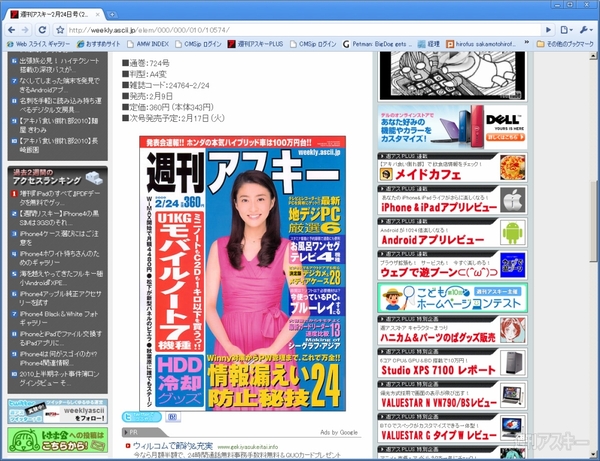Open ranking item iPhone4は何がスゴイのか?
Image resolution: width=600 pixels, height=461 pixels.
click(58, 358)
